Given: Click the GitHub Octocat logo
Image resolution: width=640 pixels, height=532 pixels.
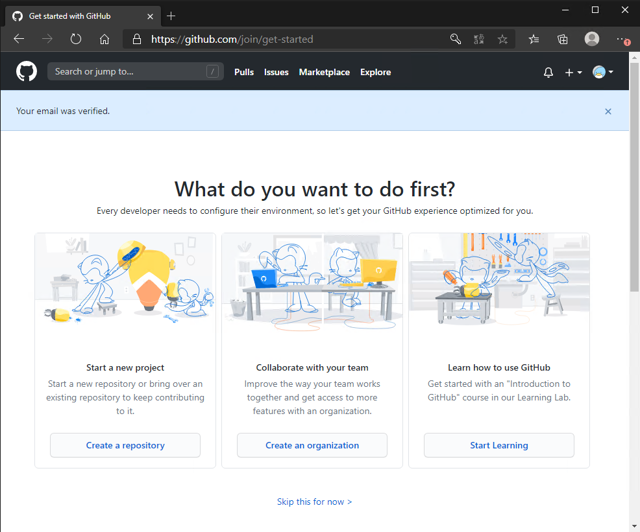Looking at the screenshot, I should point(27,71).
